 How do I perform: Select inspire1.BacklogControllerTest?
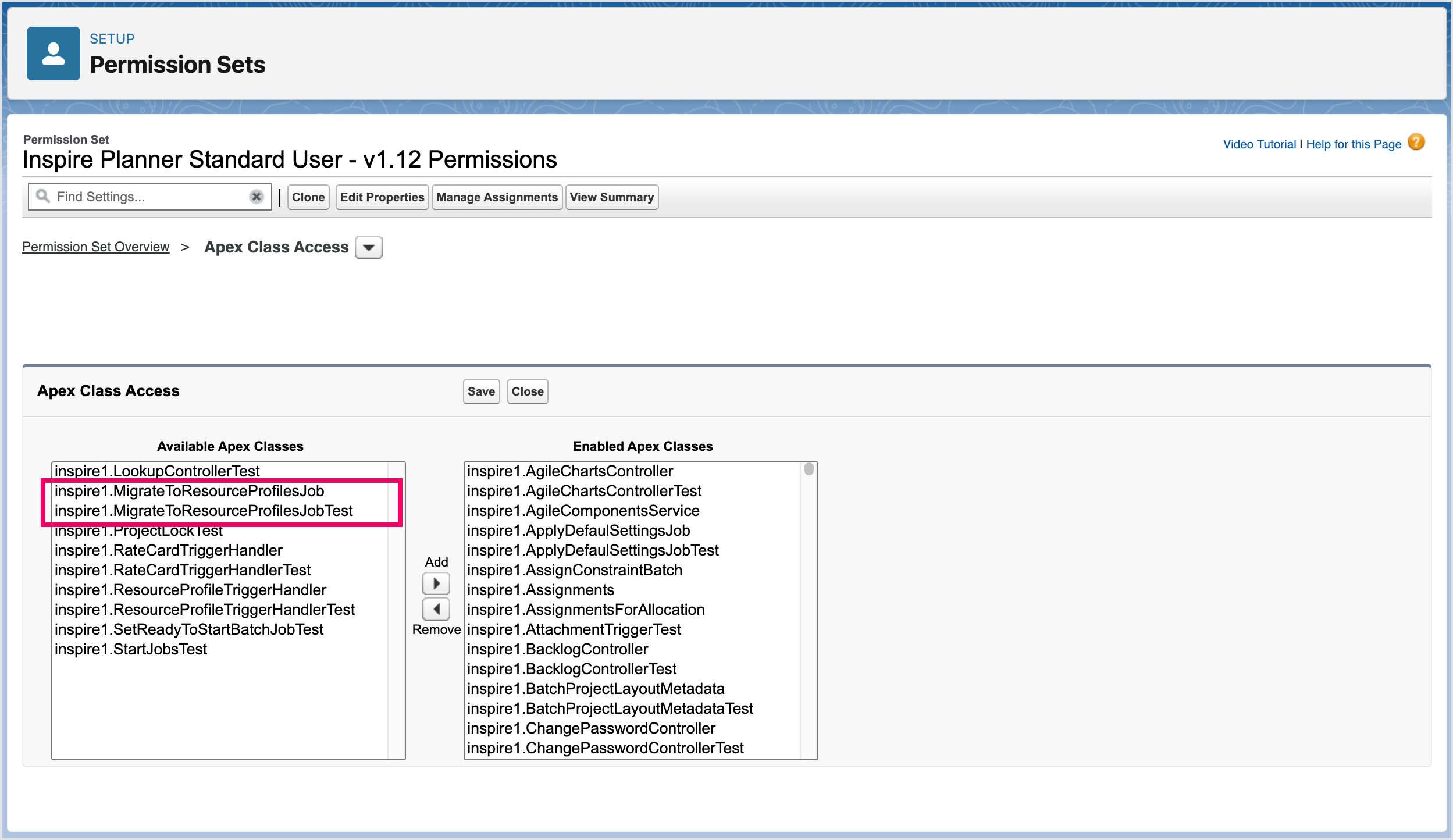633,669
